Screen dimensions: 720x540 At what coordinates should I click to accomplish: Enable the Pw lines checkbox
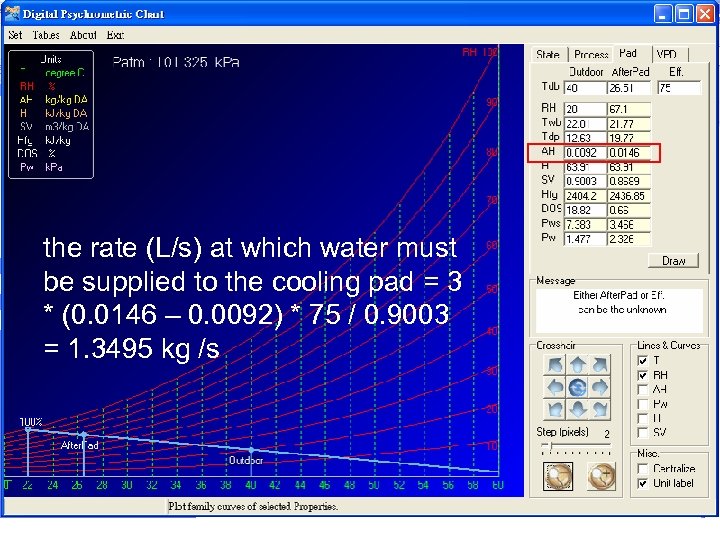(643, 404)
